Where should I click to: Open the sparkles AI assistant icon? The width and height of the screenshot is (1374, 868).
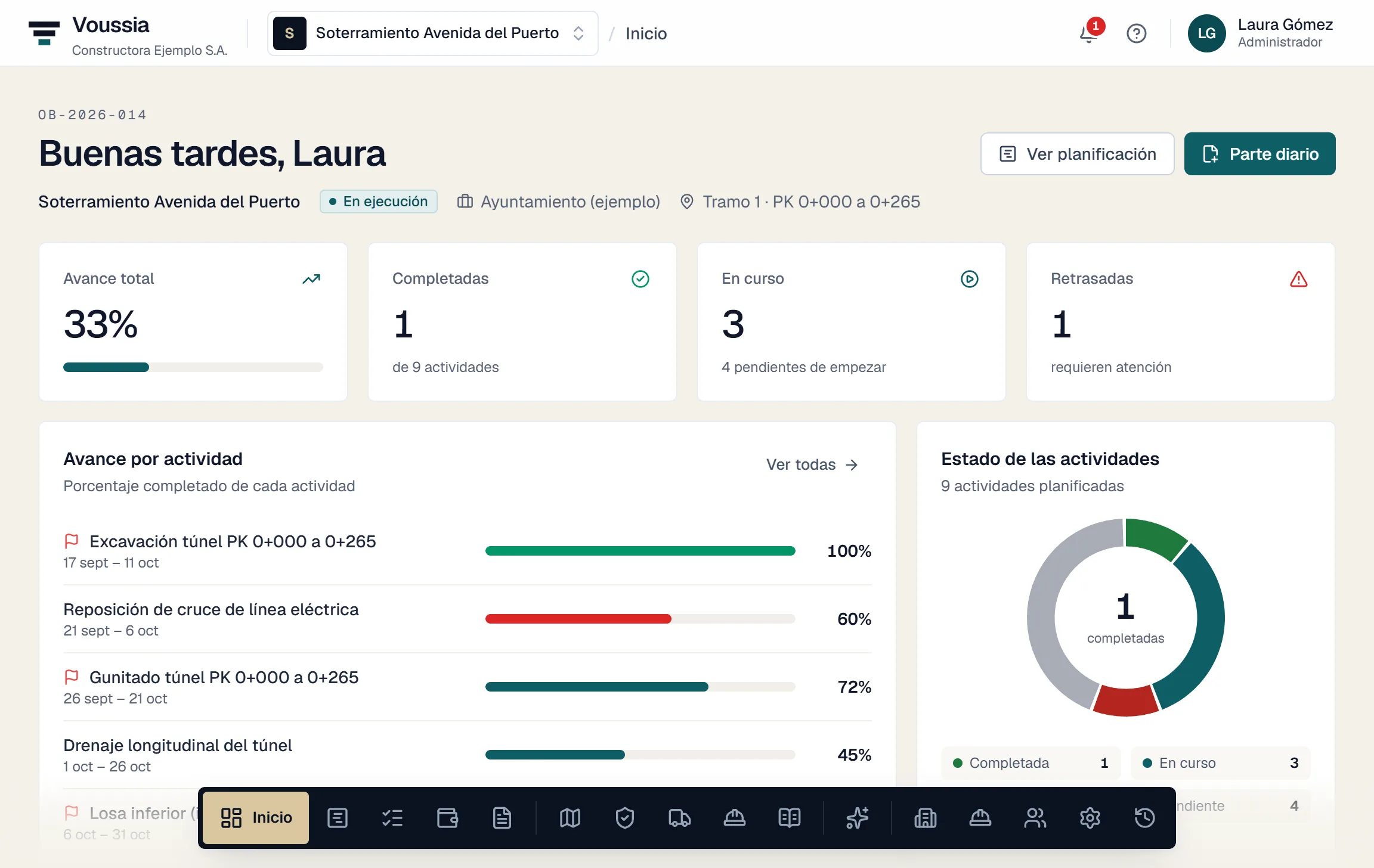point(858,818)
